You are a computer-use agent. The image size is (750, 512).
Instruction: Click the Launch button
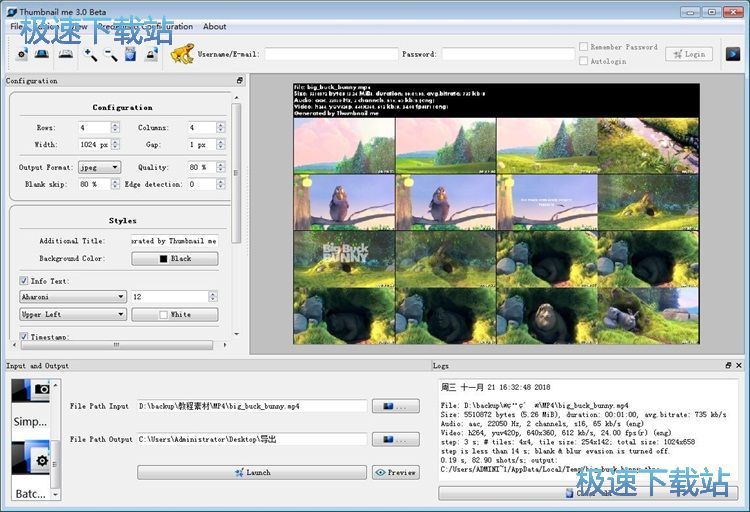[252, 472]
